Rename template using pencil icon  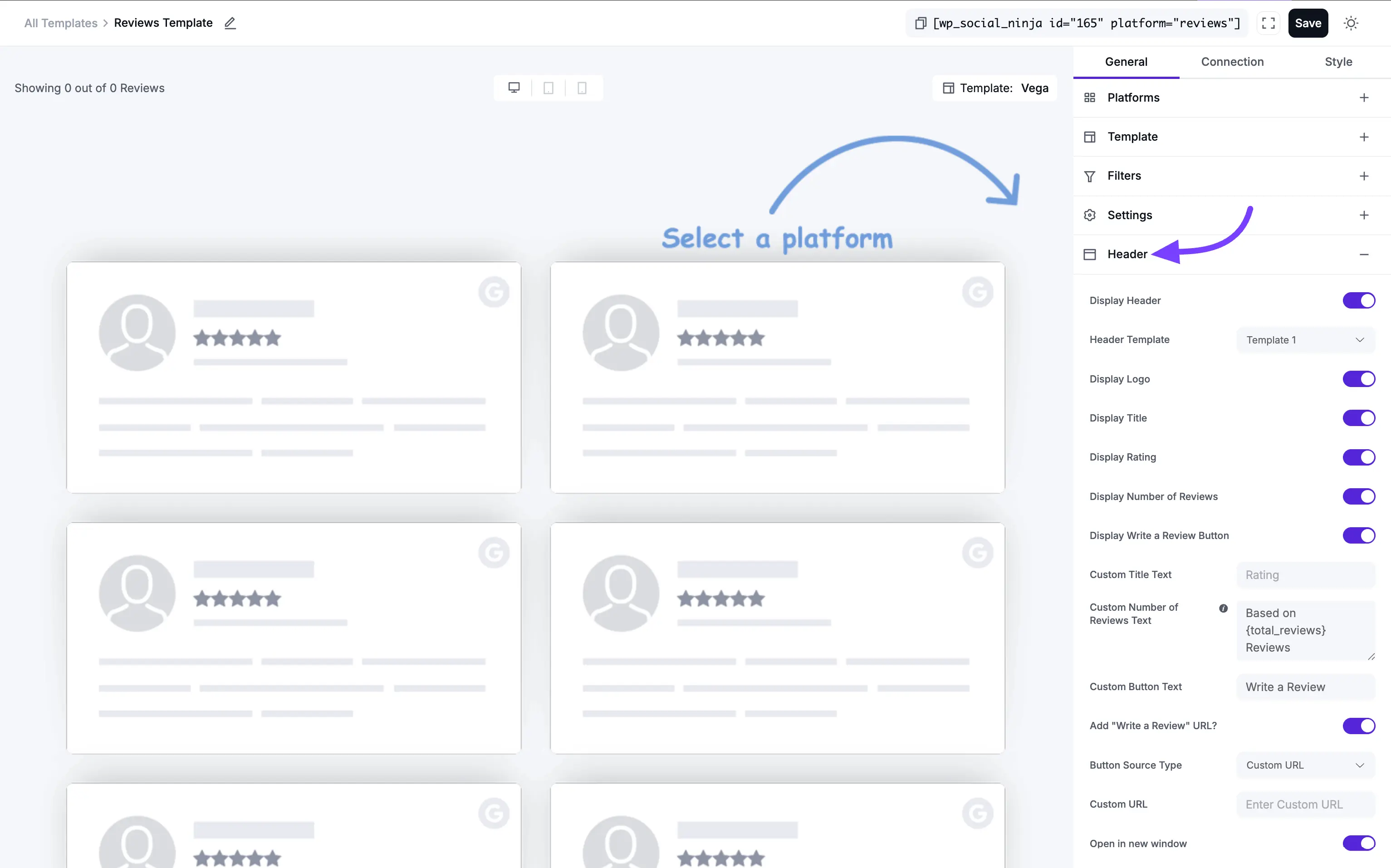pos(230,23)
